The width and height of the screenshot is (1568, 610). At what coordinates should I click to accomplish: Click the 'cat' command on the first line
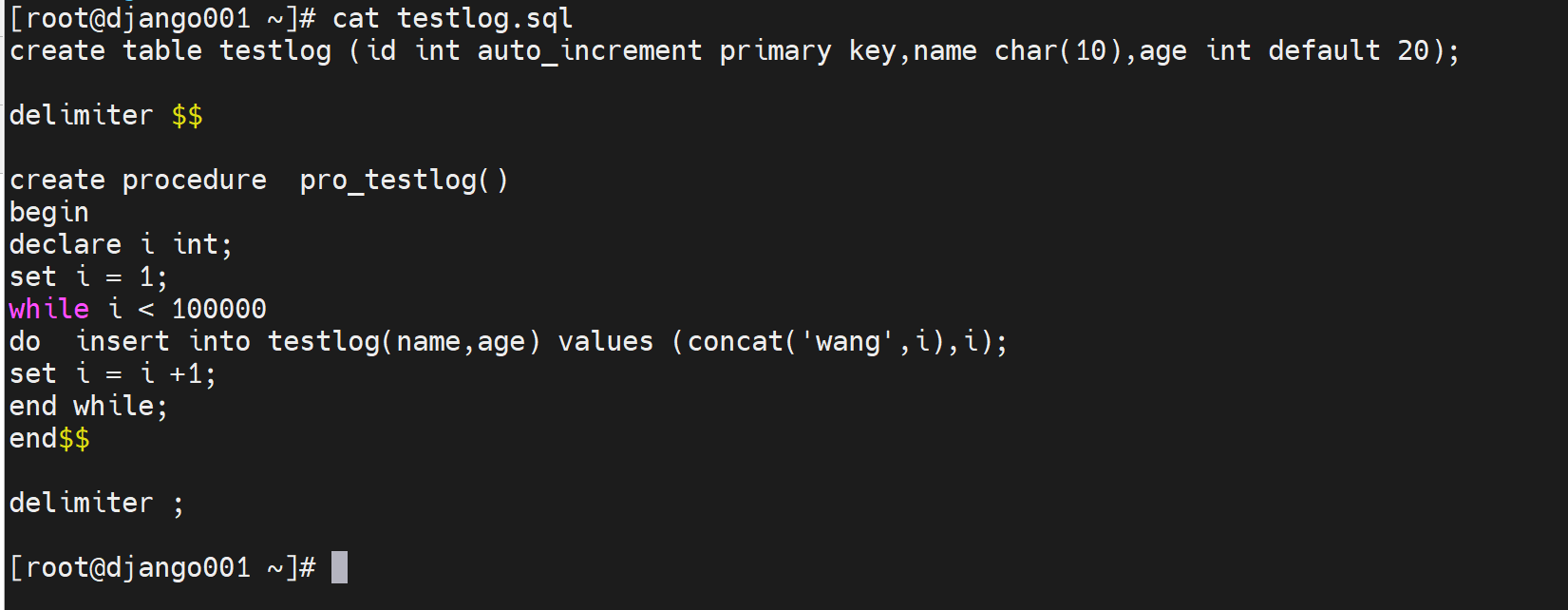355,18
